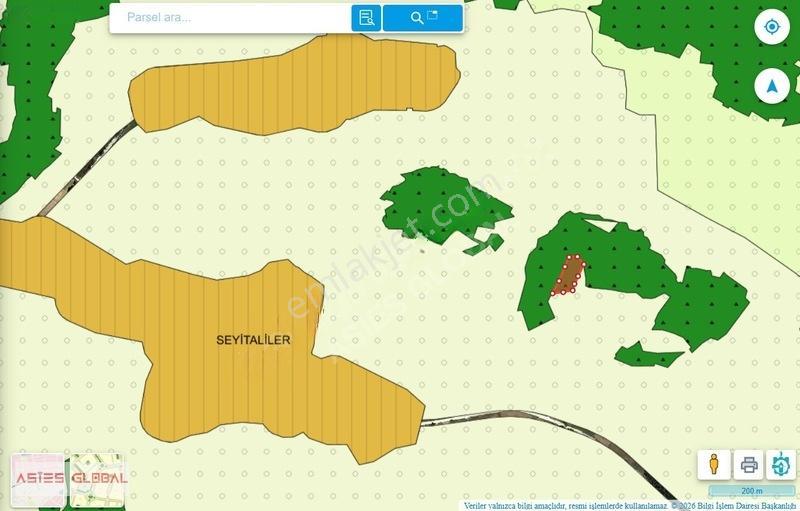Viewport: 800px width, 511px height.
Task: Click the navigation arrow compass icon
Action: coord(772,86)
